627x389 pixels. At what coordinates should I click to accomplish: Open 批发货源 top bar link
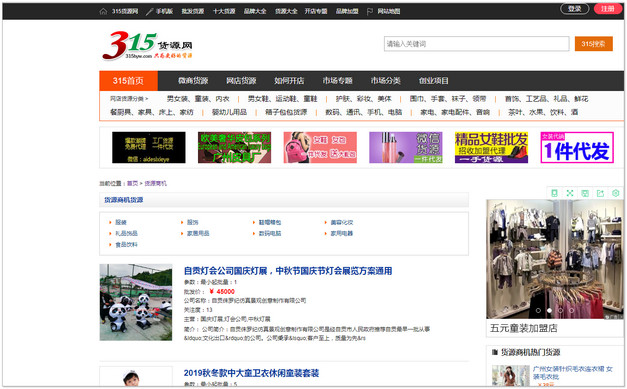point(193,11)
